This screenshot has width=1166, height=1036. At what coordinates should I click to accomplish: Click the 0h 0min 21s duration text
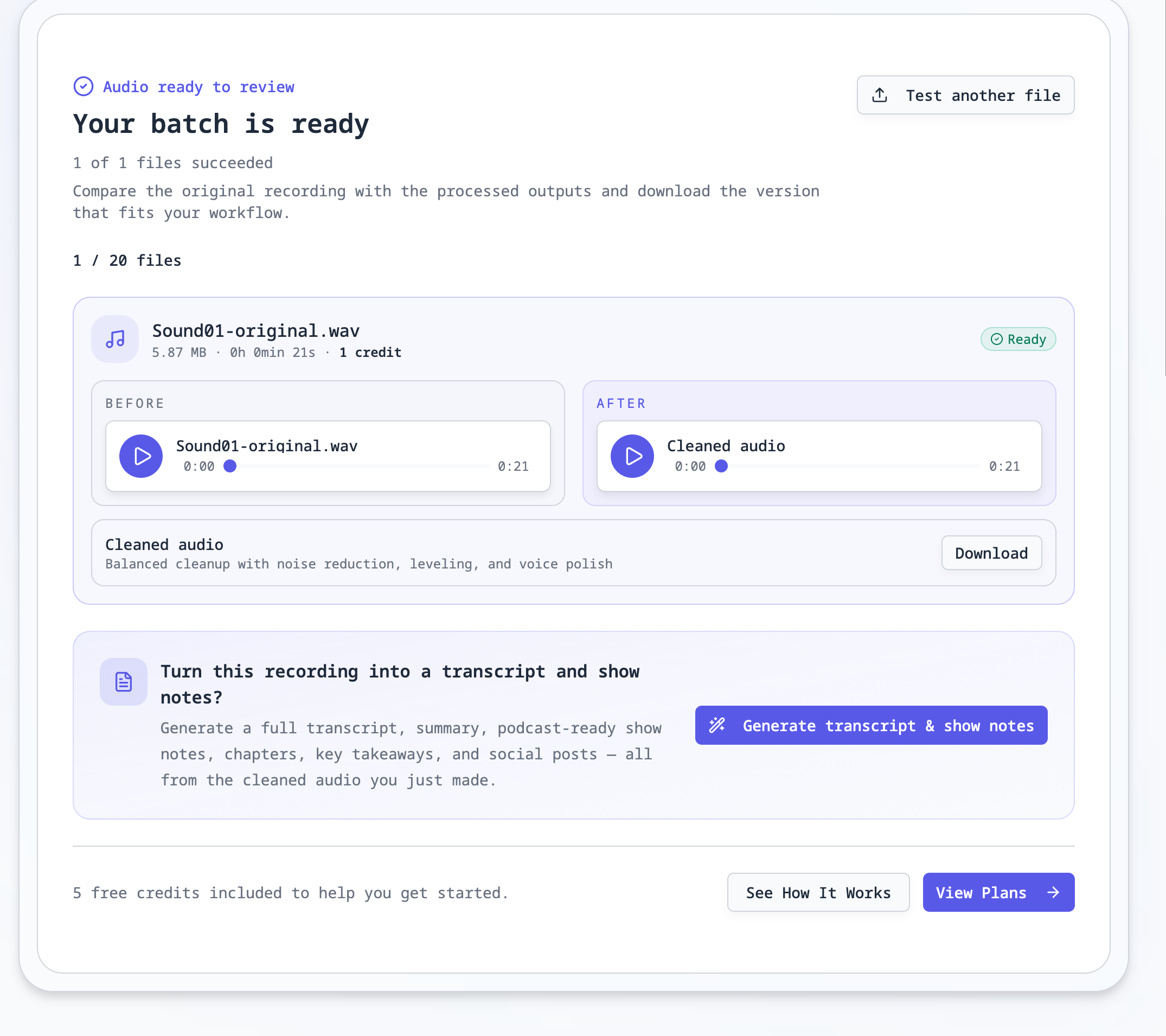click(x=273, y=353)
